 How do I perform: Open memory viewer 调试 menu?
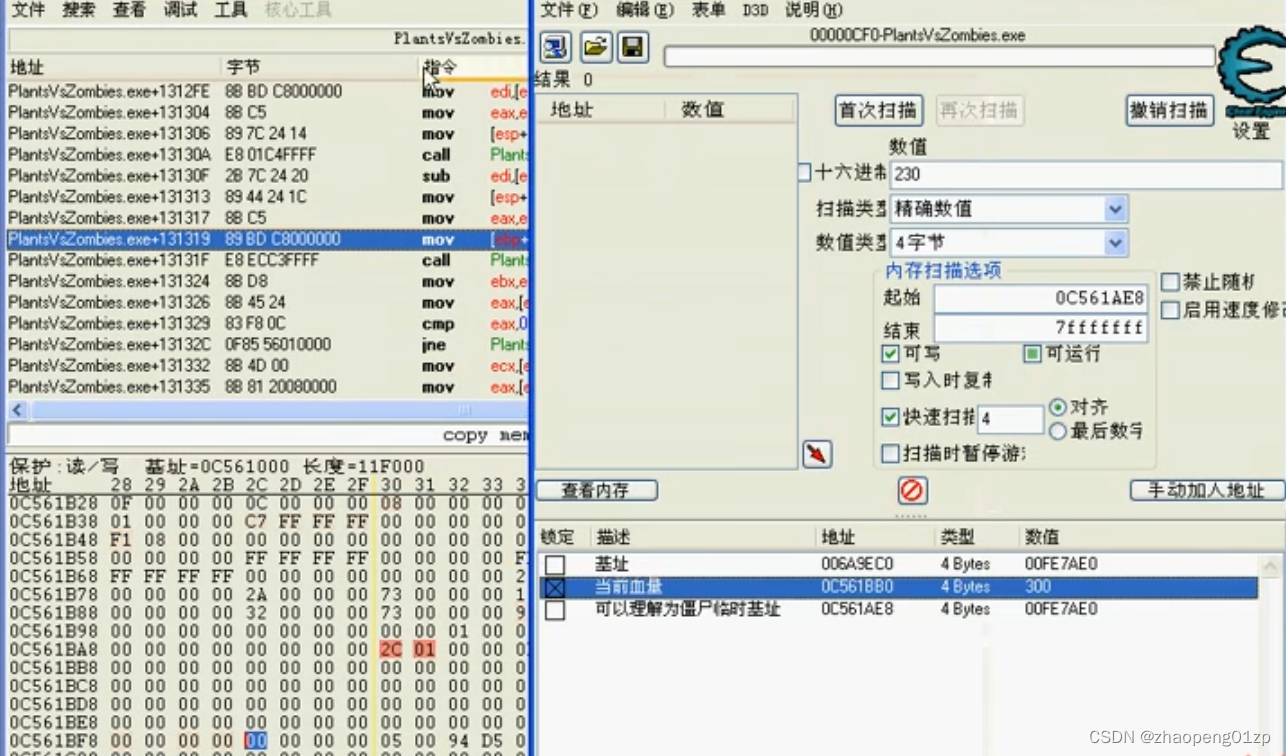(180, 10)
